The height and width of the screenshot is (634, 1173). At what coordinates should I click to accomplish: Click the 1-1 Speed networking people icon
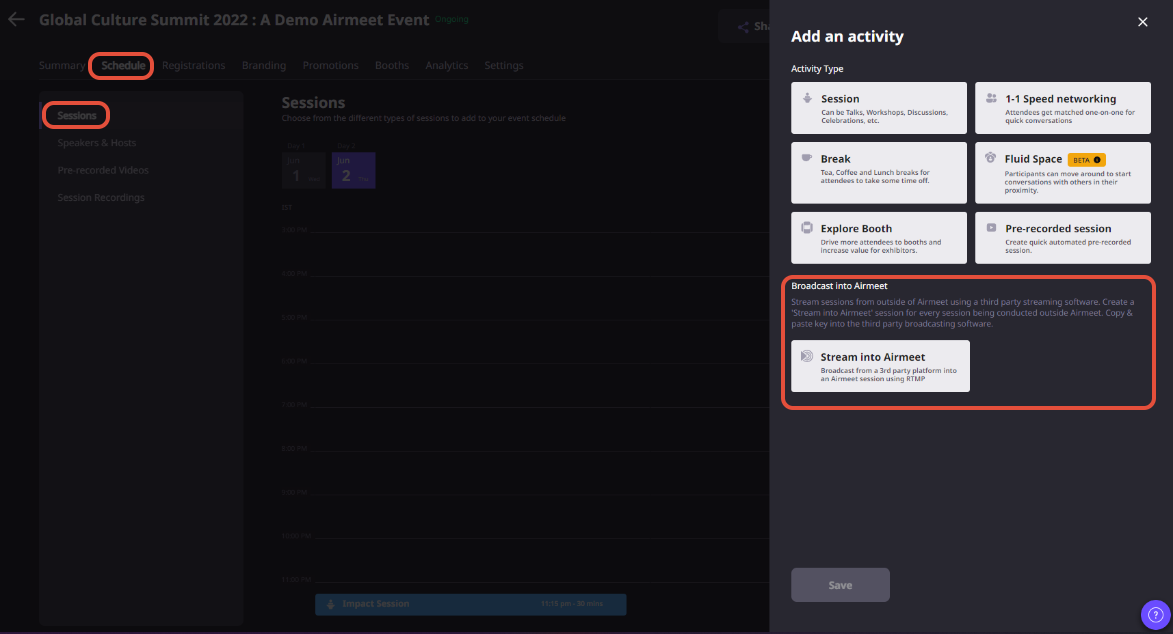[991, 98]
